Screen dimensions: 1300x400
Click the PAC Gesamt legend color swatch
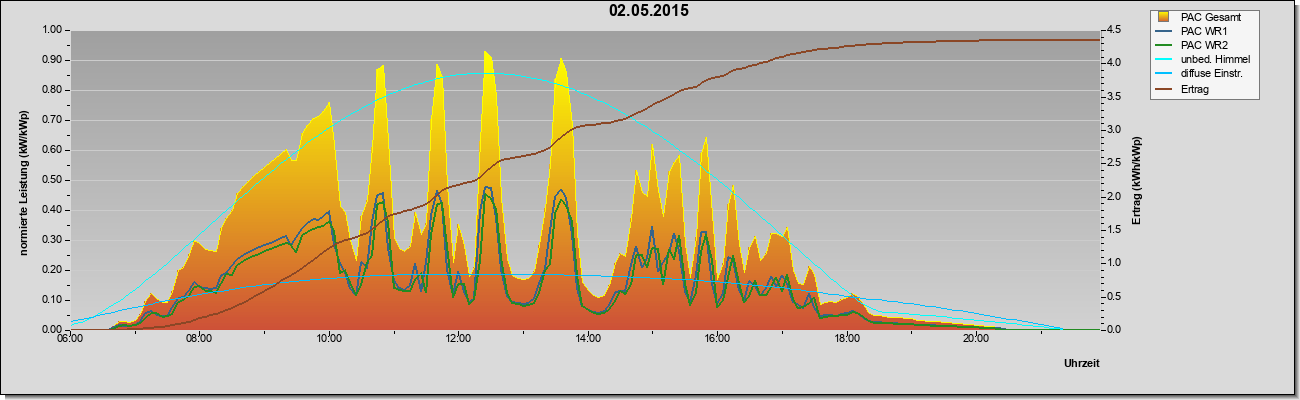click(x=1164, y=17)
